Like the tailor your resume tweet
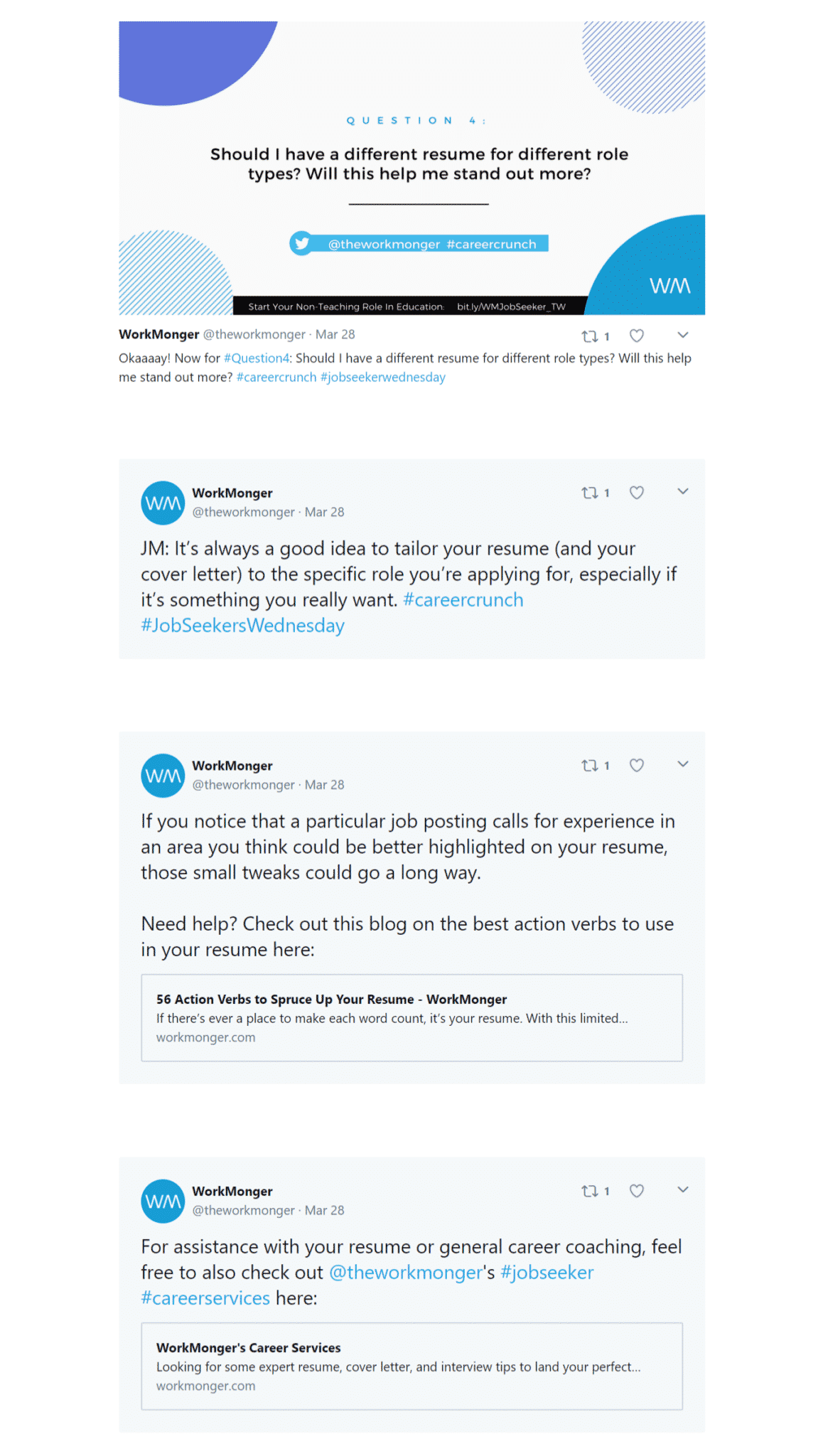The height and width of the screenshot is (1456, 823). click(x=637, y=493)
